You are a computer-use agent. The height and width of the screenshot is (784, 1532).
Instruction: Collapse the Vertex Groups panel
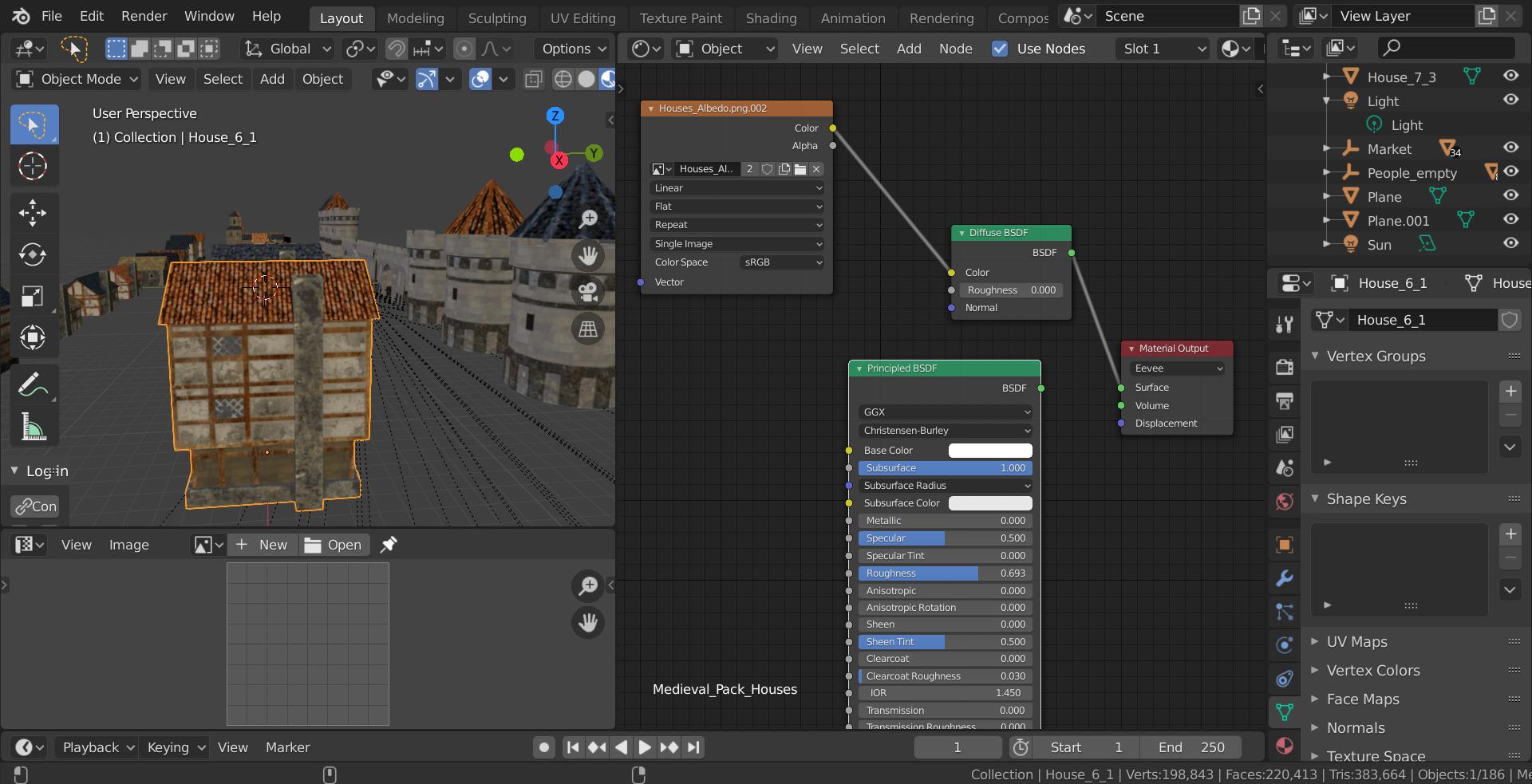coord(1376,357)
